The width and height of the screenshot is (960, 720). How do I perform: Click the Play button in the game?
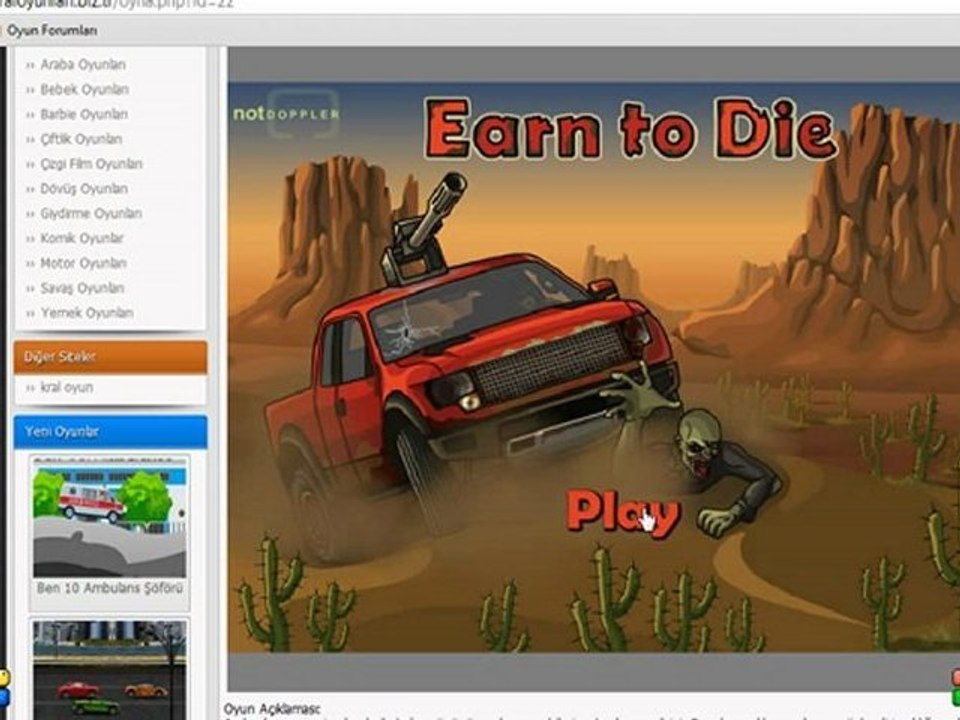[x=623, y=513]
